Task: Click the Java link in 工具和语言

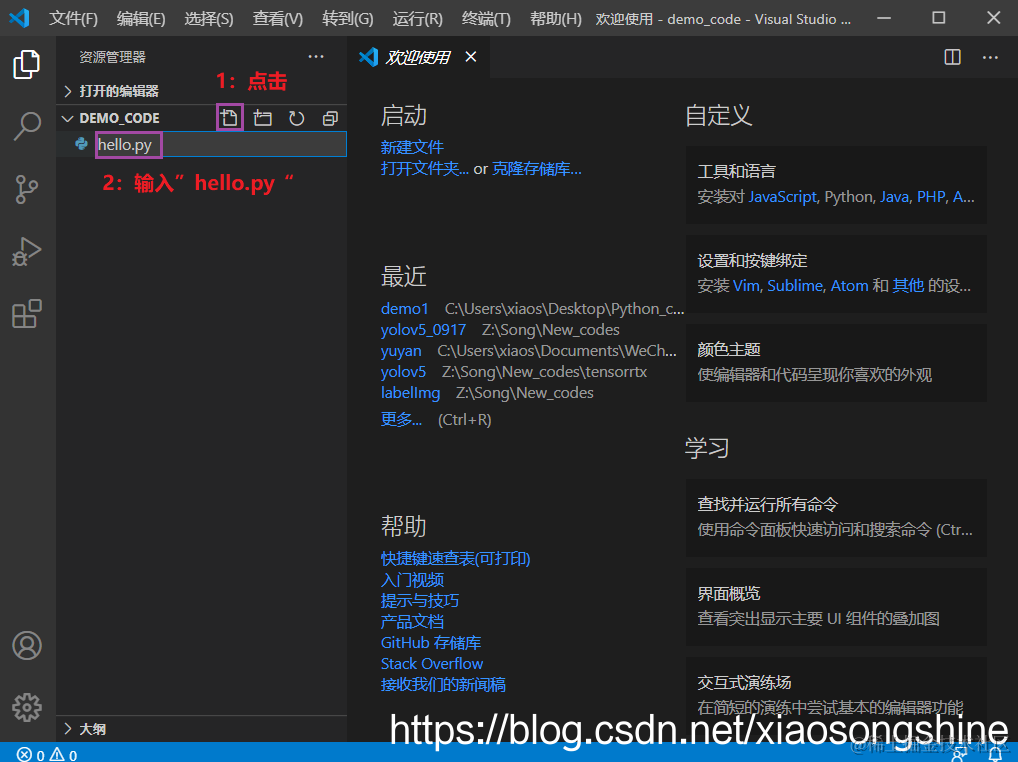Action: coord(894,197)
